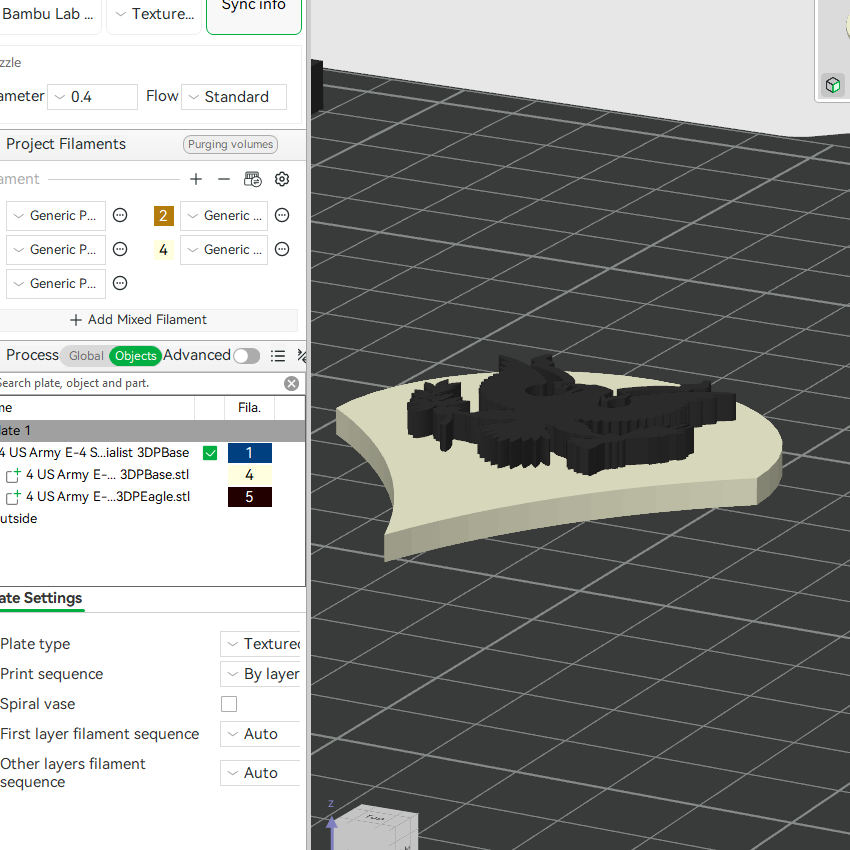The width and height of the screenshot is (850, 850).
Task: Click the search plate, object and part field
Action: pyautogui.click(x=141, y=383)
